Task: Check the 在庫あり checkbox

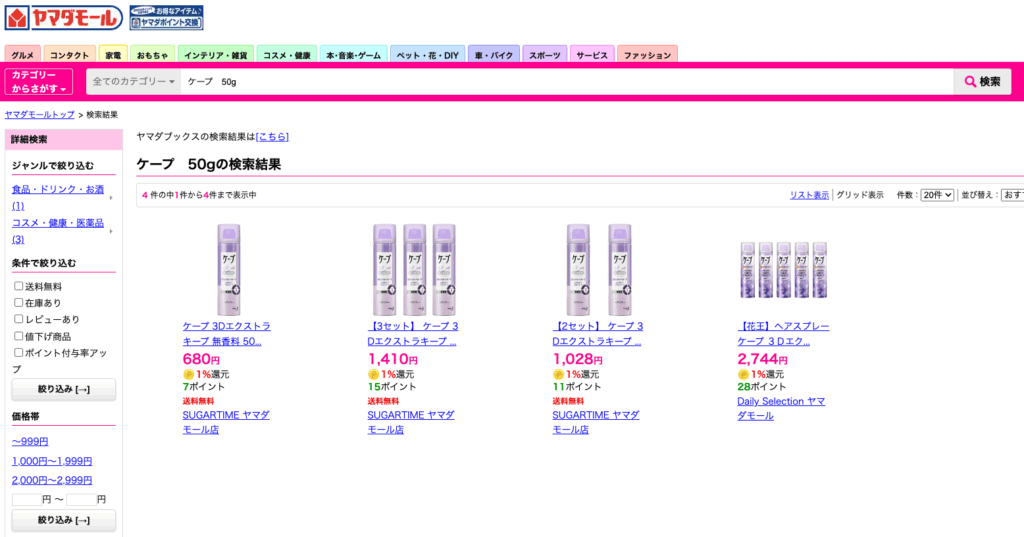Action: click(x=18, y=302)
